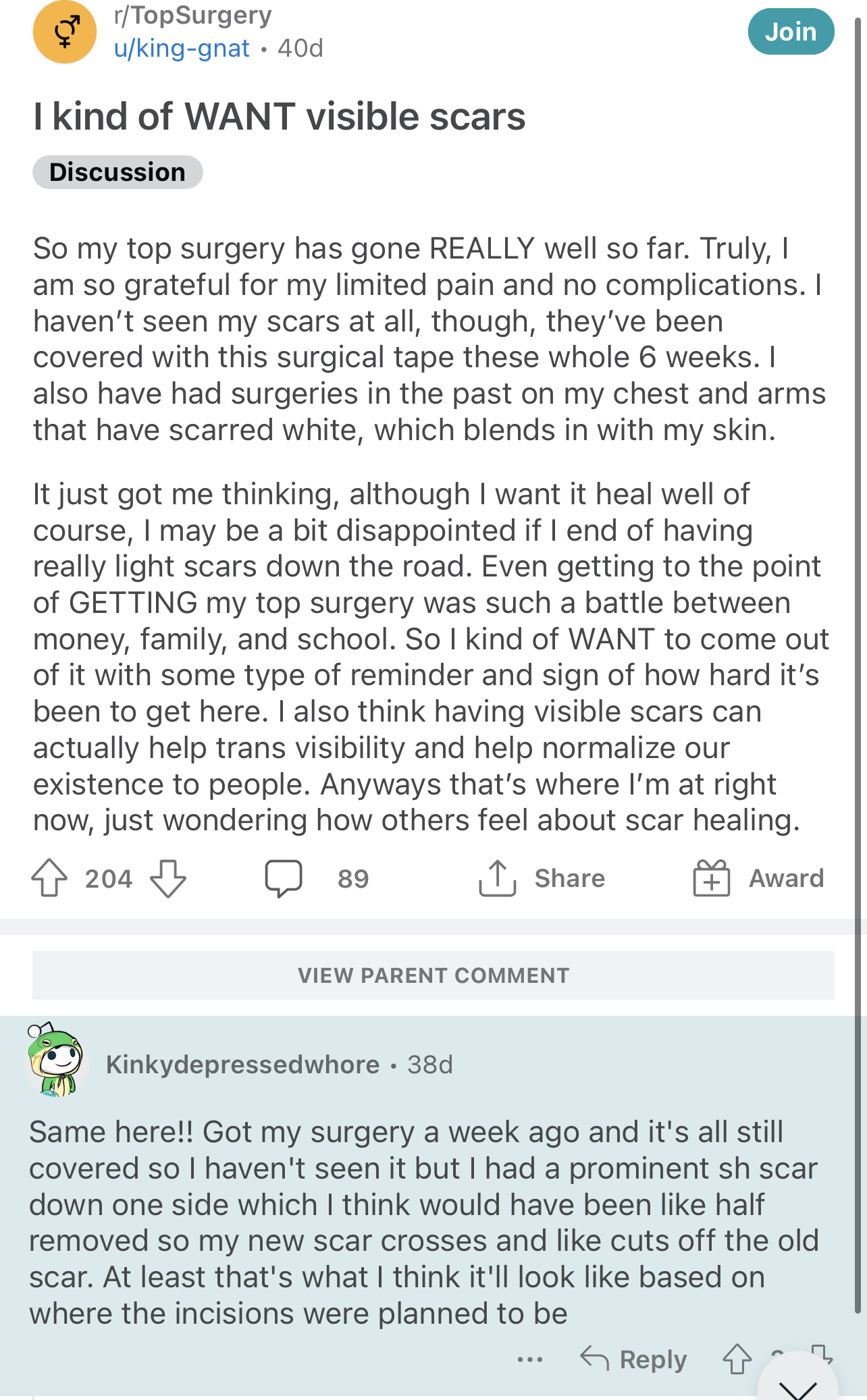Open comment's three-dot options menu
This screenshot has height=1400, width=867.
click(x=530, y=1359)
